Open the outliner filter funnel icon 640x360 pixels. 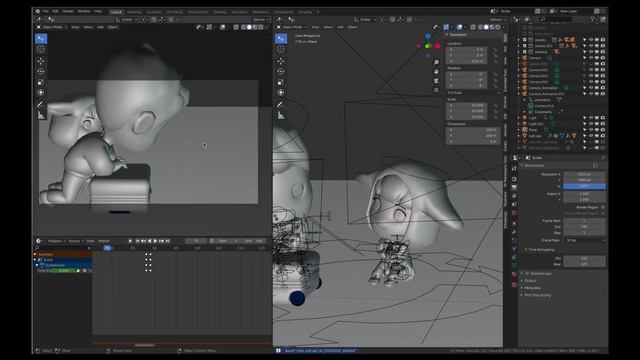(593, 19)
